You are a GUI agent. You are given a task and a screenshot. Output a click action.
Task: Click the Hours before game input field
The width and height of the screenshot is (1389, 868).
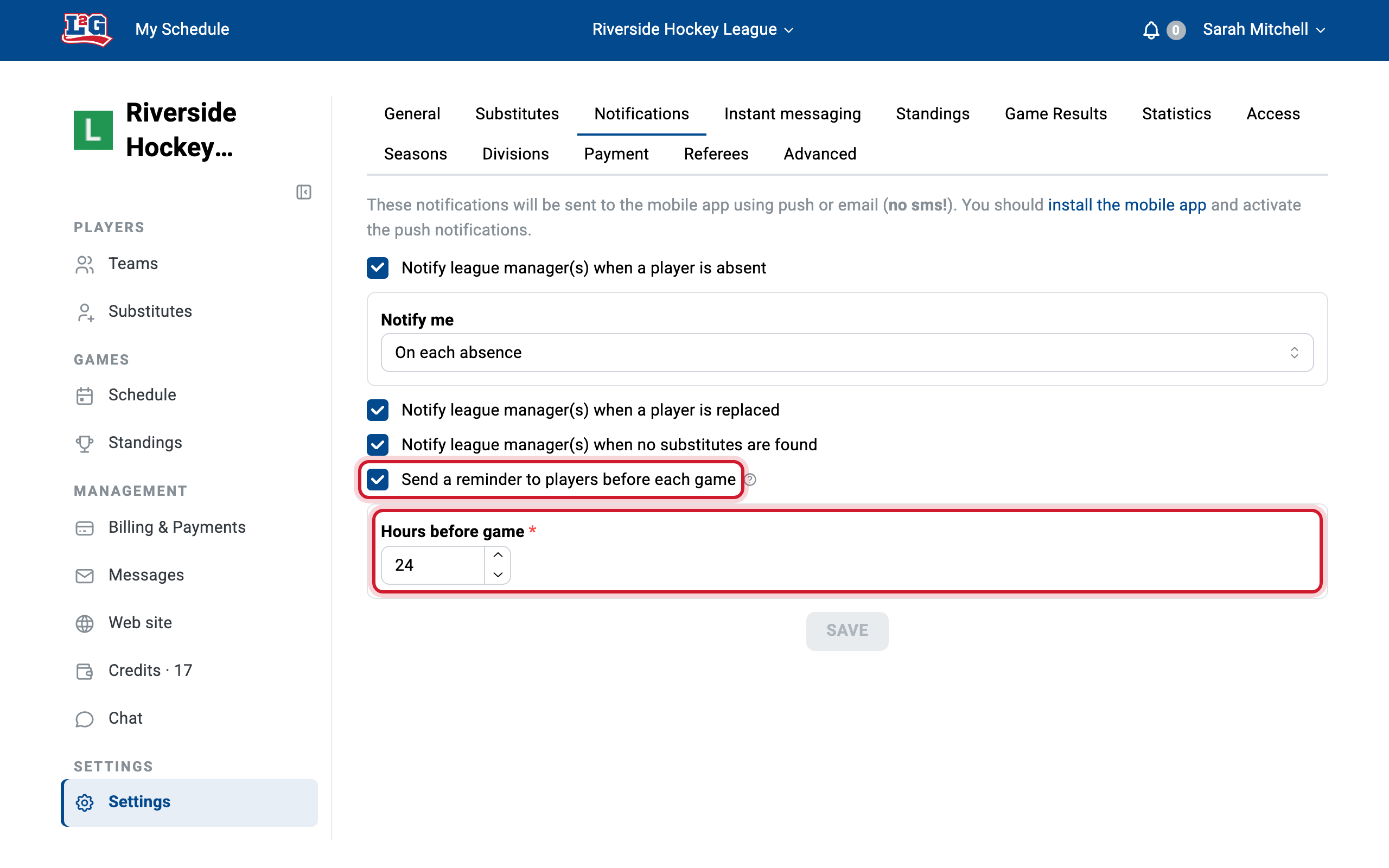[434, 565]
